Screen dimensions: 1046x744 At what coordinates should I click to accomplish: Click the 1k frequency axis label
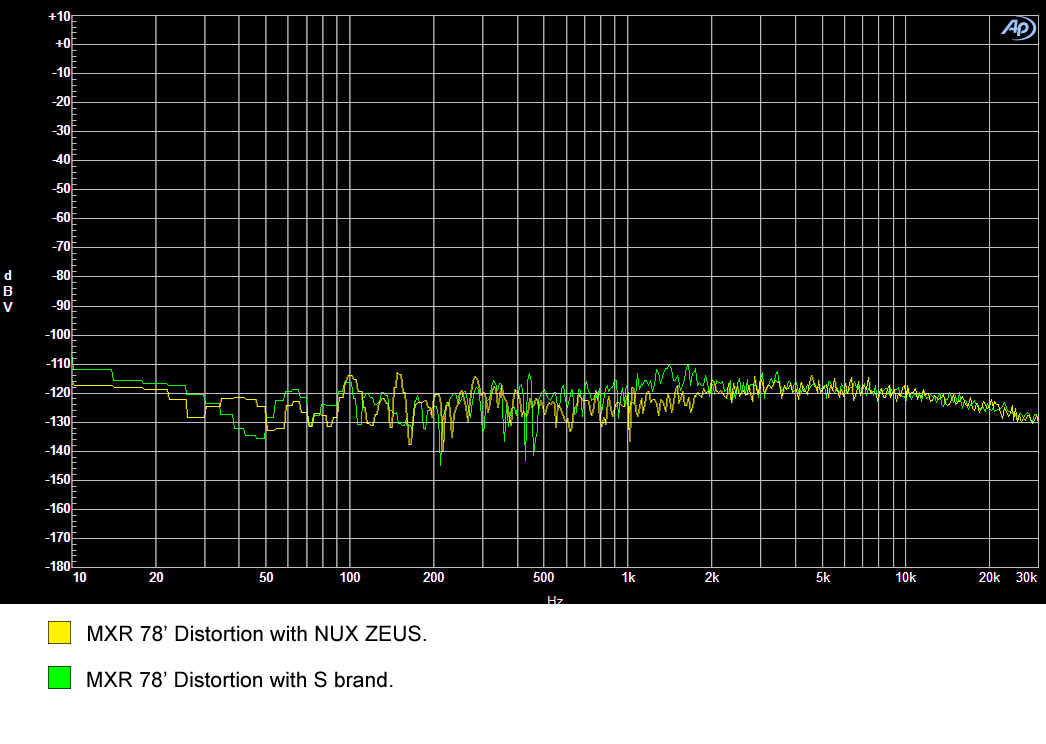coord(628,578)
